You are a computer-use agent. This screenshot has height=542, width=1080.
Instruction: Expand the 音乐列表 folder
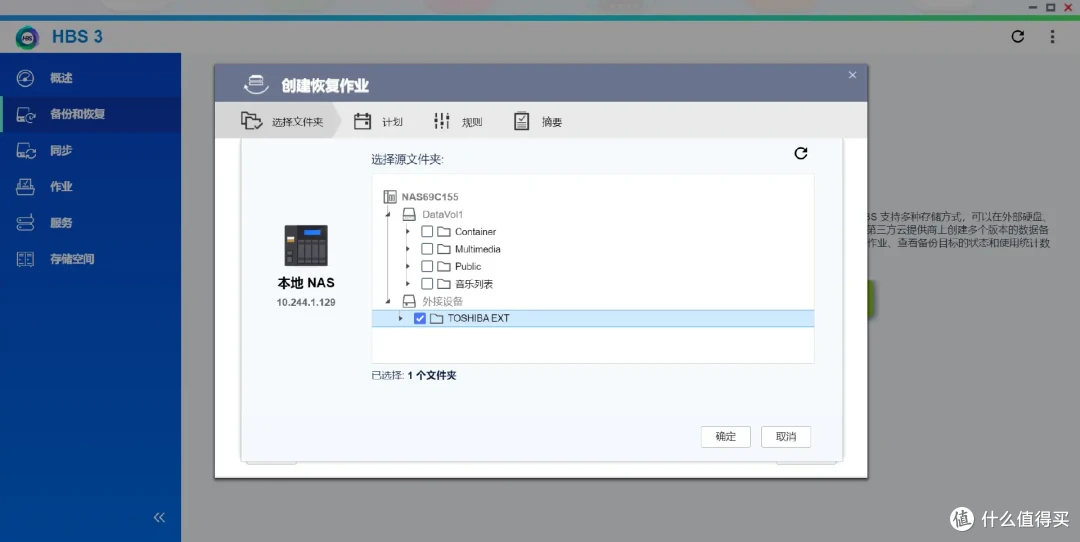408,284
